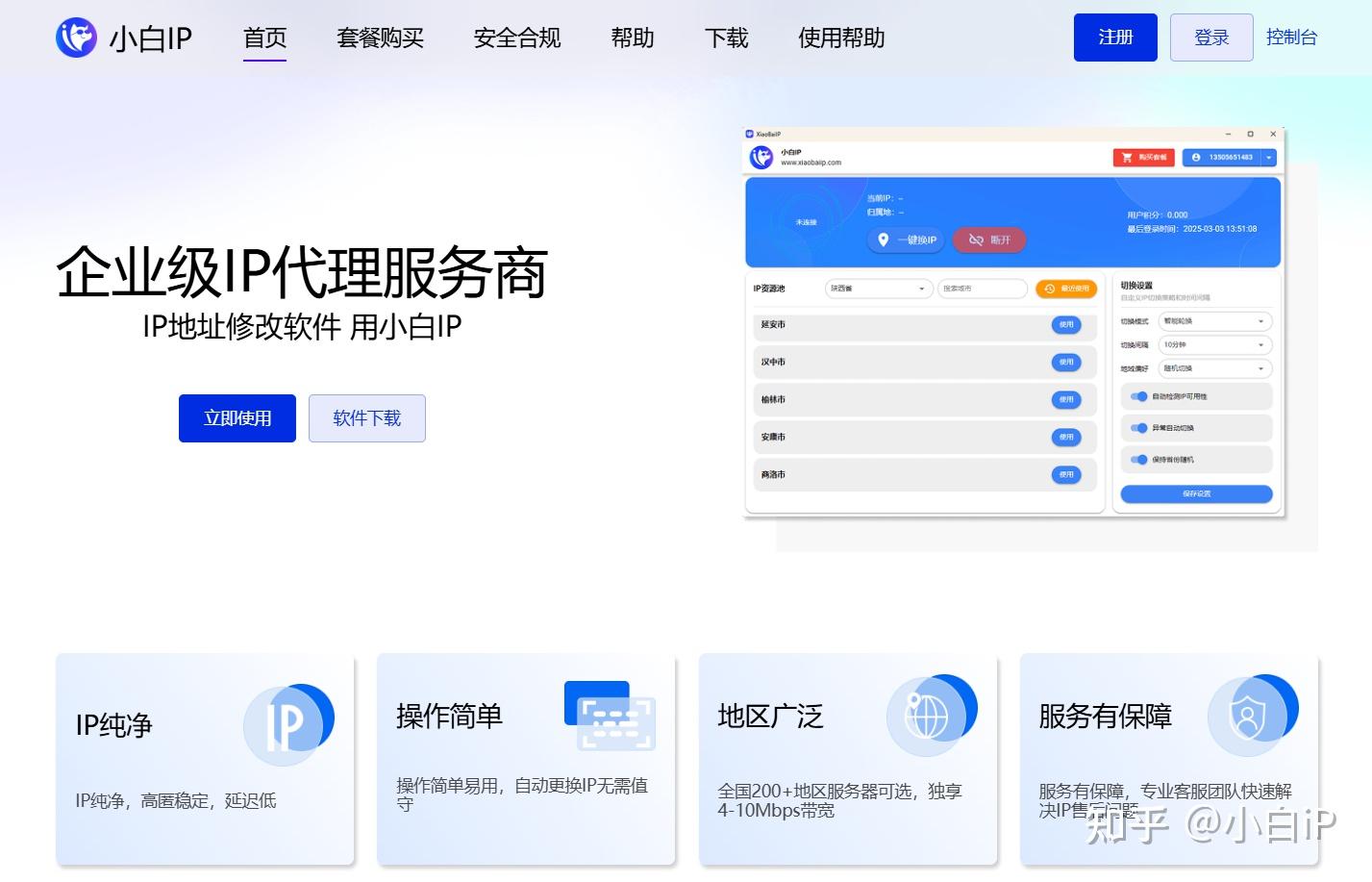
Task: Expand the 切换模式 智能轮换 dropdown
Action: tap(1214, 320)
